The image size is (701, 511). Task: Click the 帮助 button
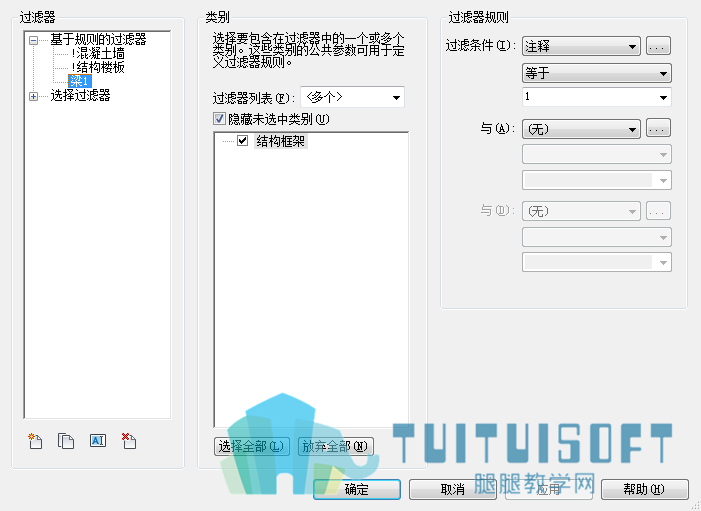645,490
